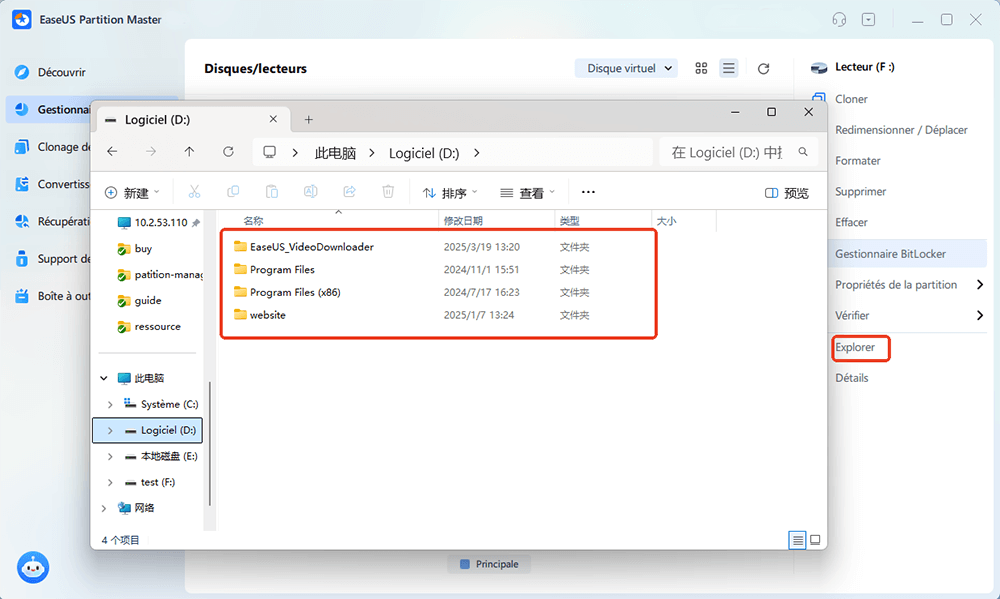
Task: Click the Rename icon in Explorer toolbar
Action: point(311,191)
